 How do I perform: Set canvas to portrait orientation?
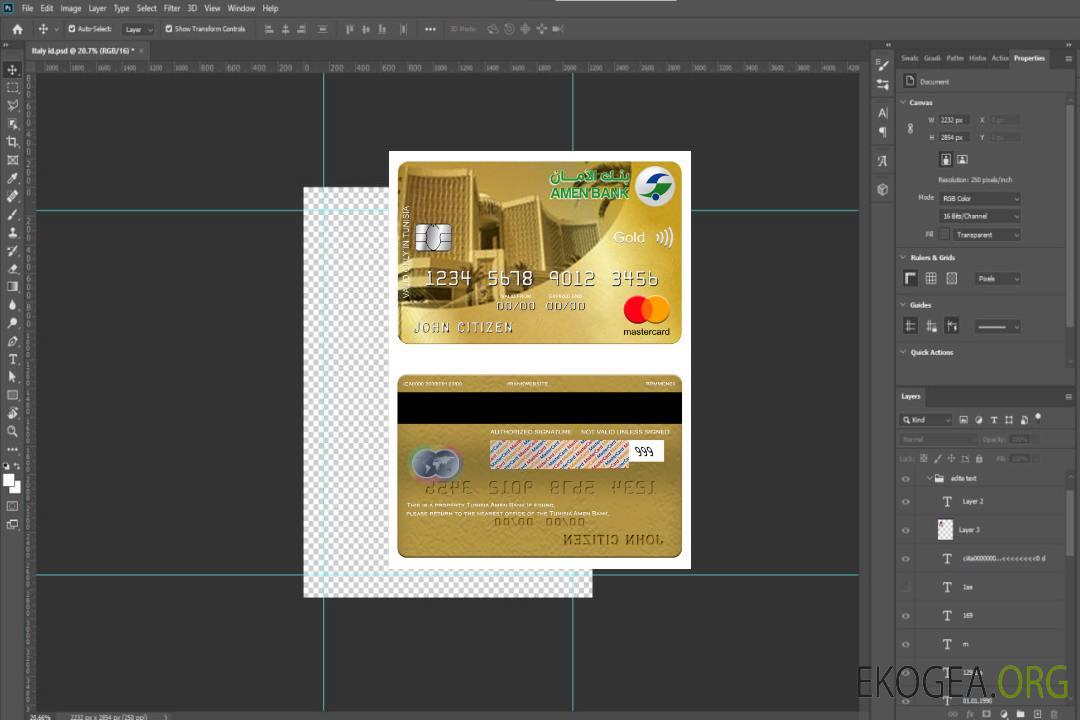[x=946, y=160]
